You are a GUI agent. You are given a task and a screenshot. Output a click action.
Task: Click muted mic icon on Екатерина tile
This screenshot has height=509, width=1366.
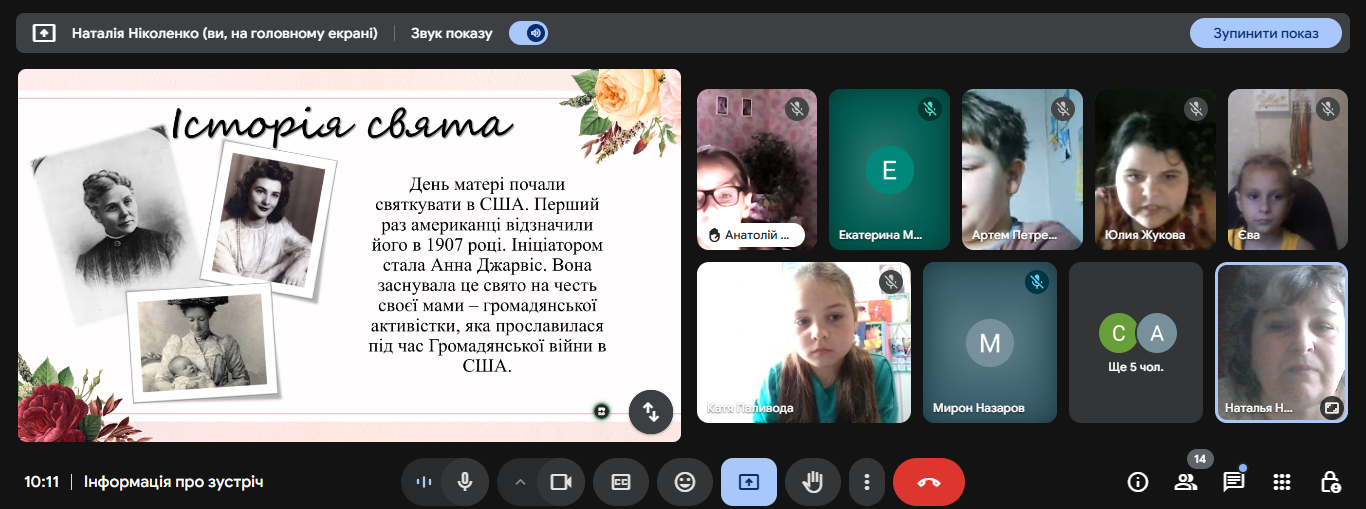(930, 109)
